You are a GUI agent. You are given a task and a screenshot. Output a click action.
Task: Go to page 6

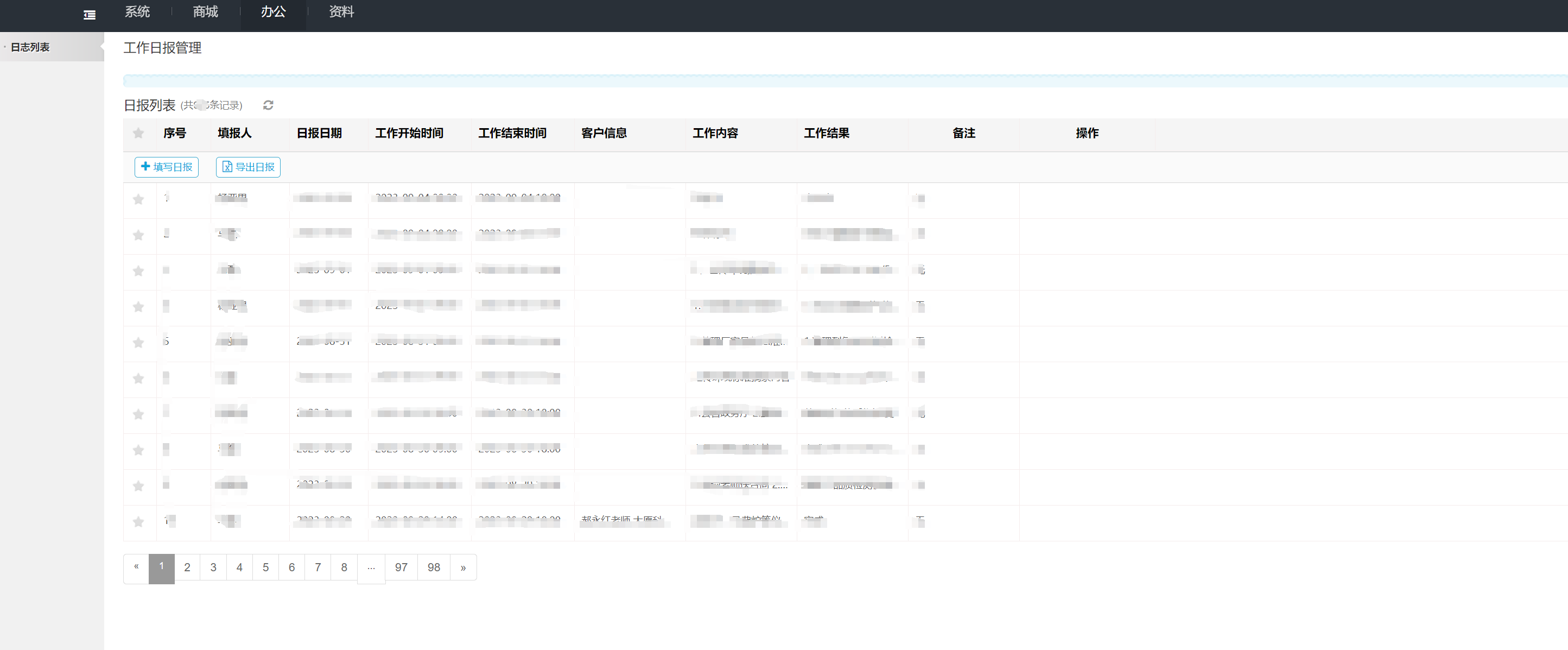(292, 567)
